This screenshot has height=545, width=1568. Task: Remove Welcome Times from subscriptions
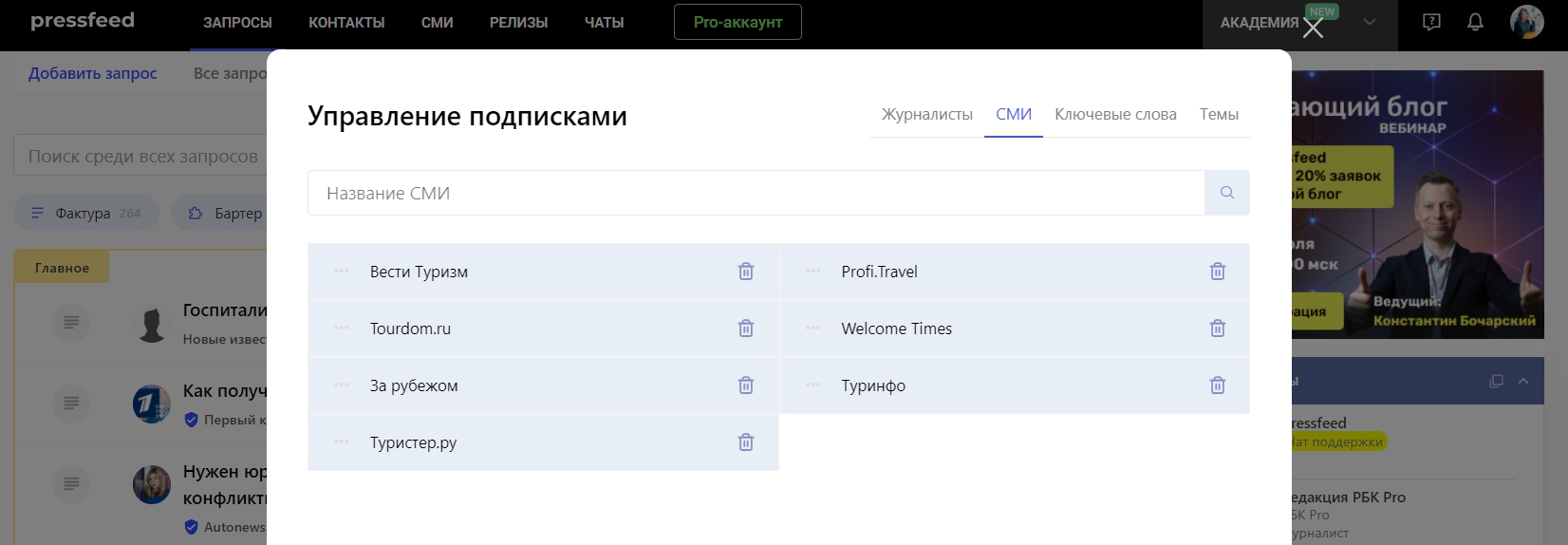pos(1217,329)
